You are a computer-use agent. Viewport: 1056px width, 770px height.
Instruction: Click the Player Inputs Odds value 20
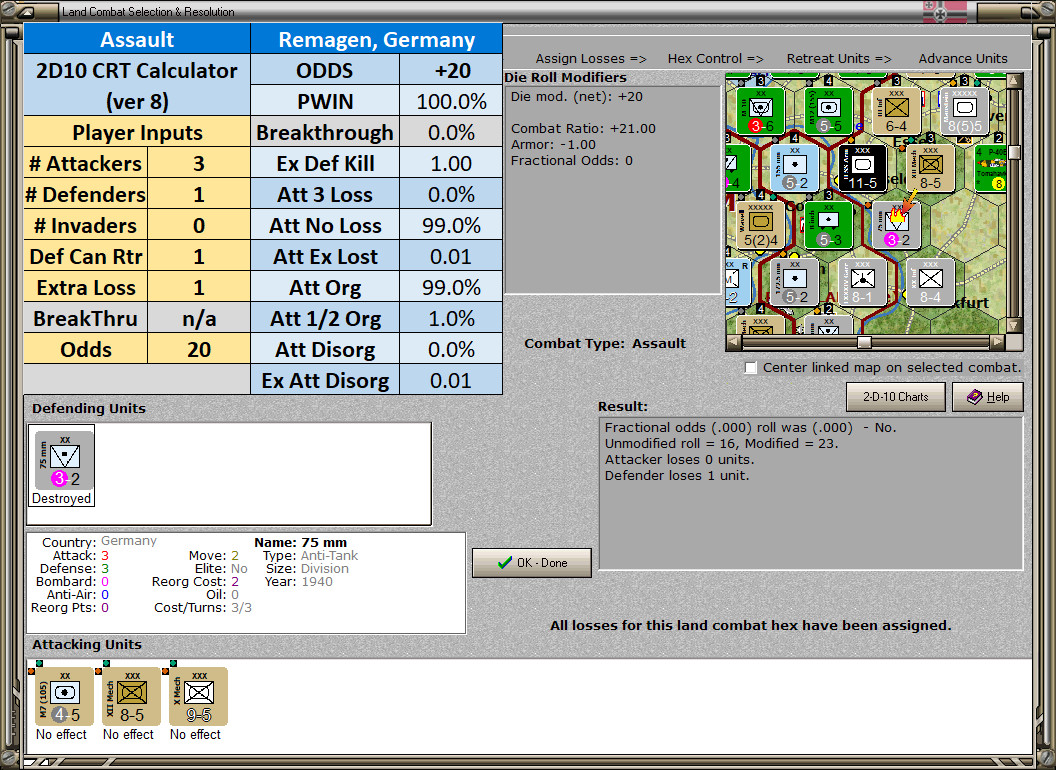199,349
